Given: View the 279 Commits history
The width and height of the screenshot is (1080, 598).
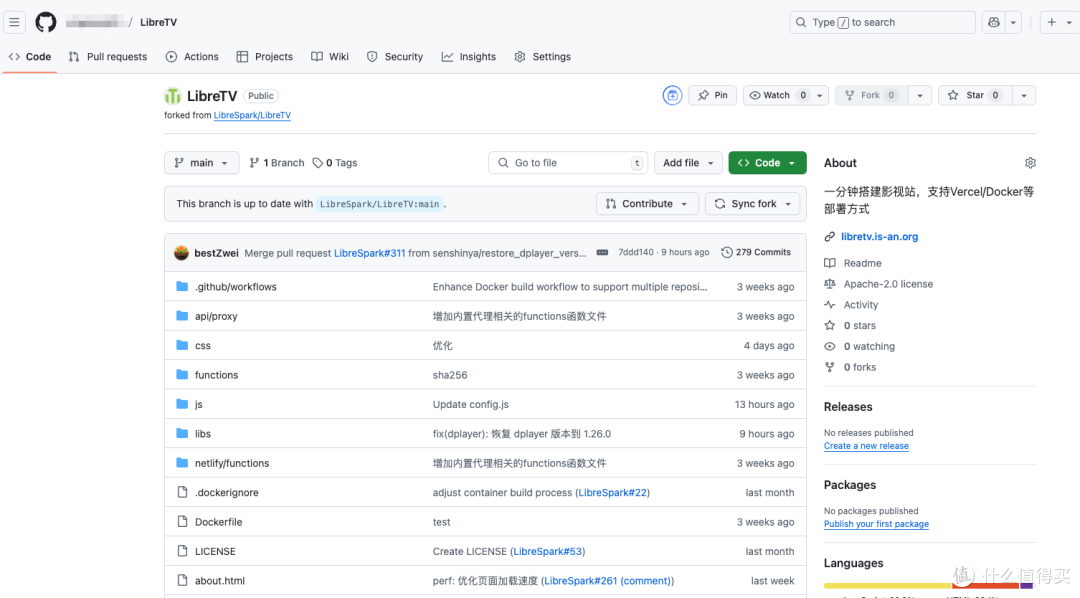Looking at the screenshot, I should coord(756,252).
